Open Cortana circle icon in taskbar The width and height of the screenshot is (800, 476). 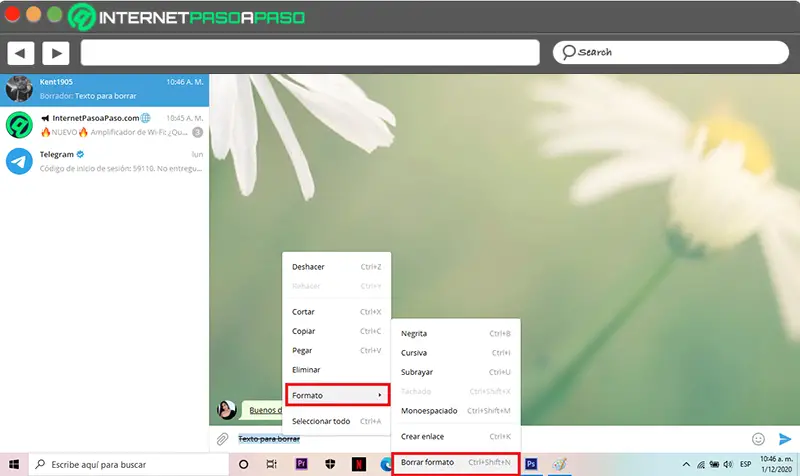click(243, 464)
